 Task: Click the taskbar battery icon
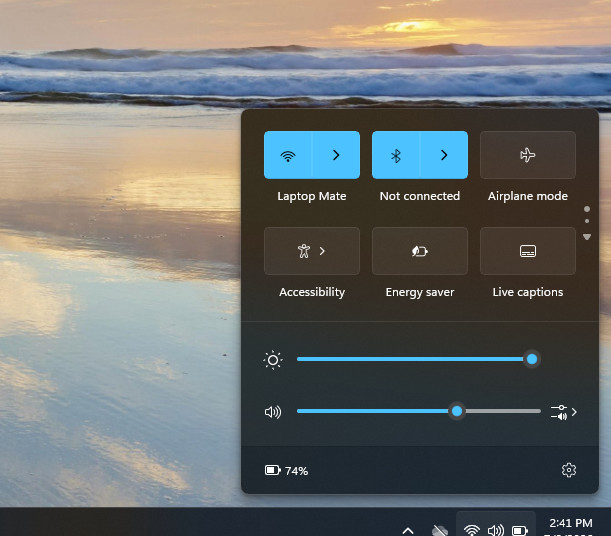520,531
